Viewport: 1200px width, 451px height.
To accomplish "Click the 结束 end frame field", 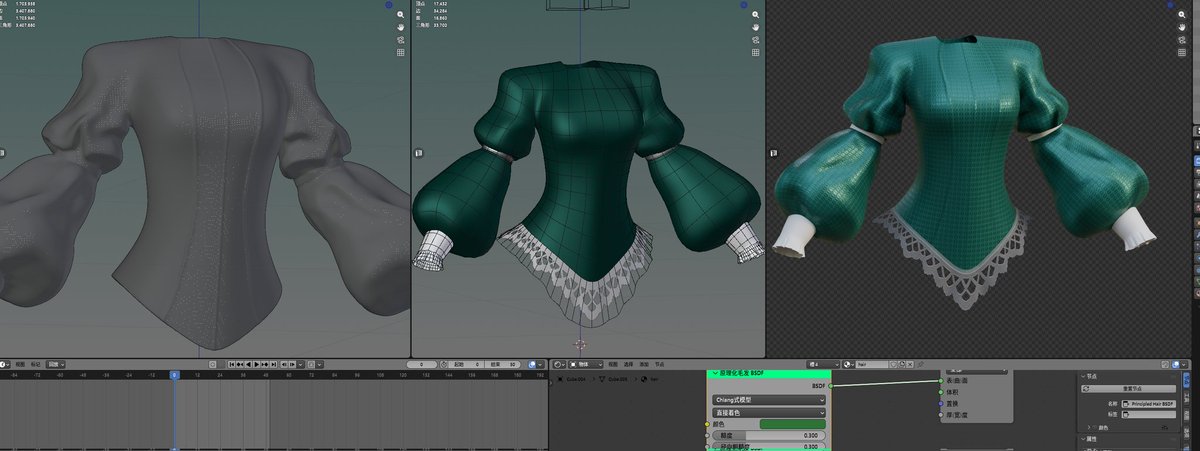I will coord(502,364).
